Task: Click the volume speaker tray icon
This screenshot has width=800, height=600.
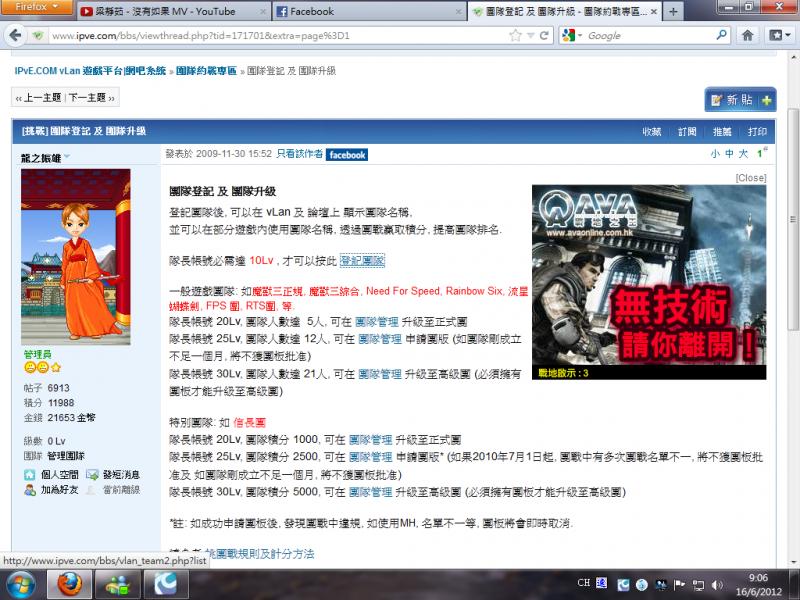Action: click(717, 585)
